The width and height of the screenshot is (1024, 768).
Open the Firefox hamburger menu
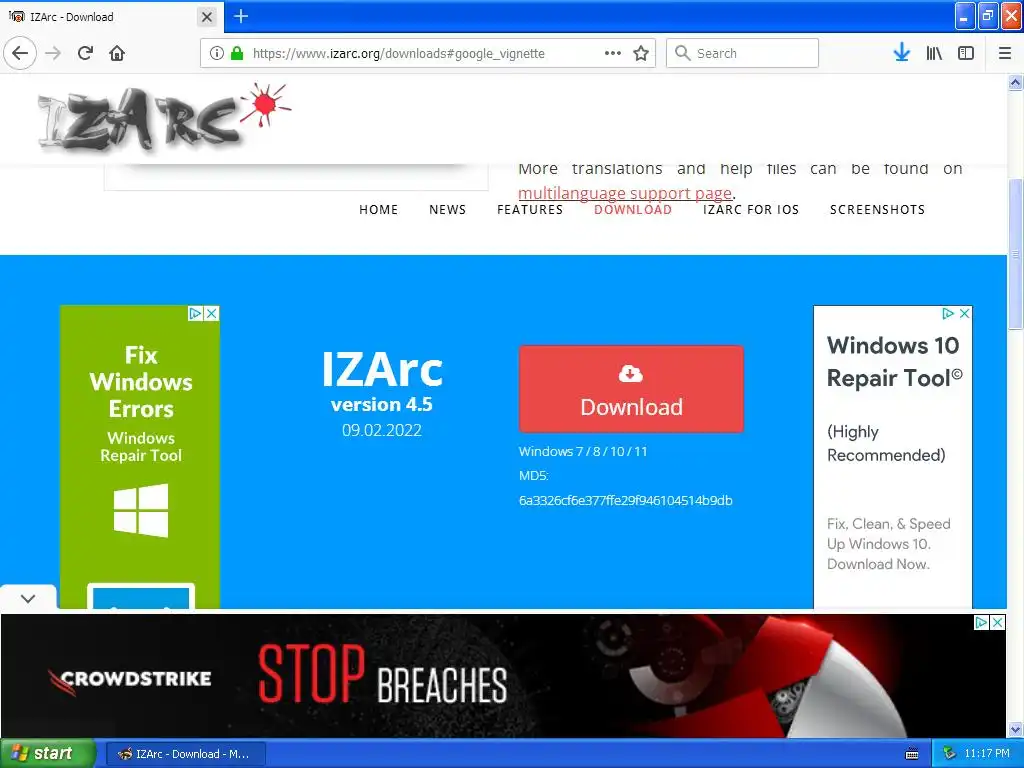click(x=1005, y=53)
